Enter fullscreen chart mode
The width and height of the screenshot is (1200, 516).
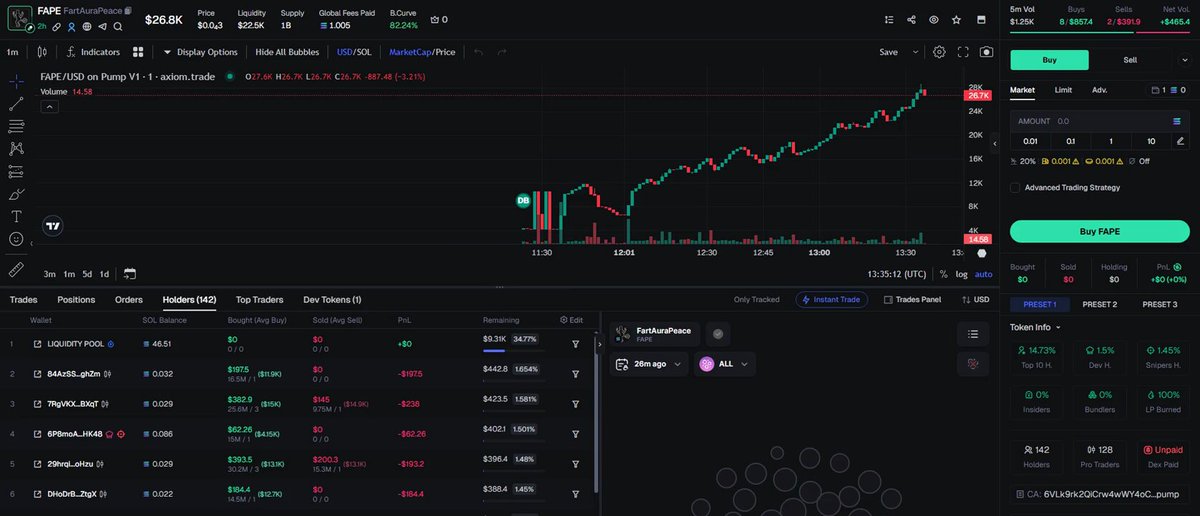point(963,52)
